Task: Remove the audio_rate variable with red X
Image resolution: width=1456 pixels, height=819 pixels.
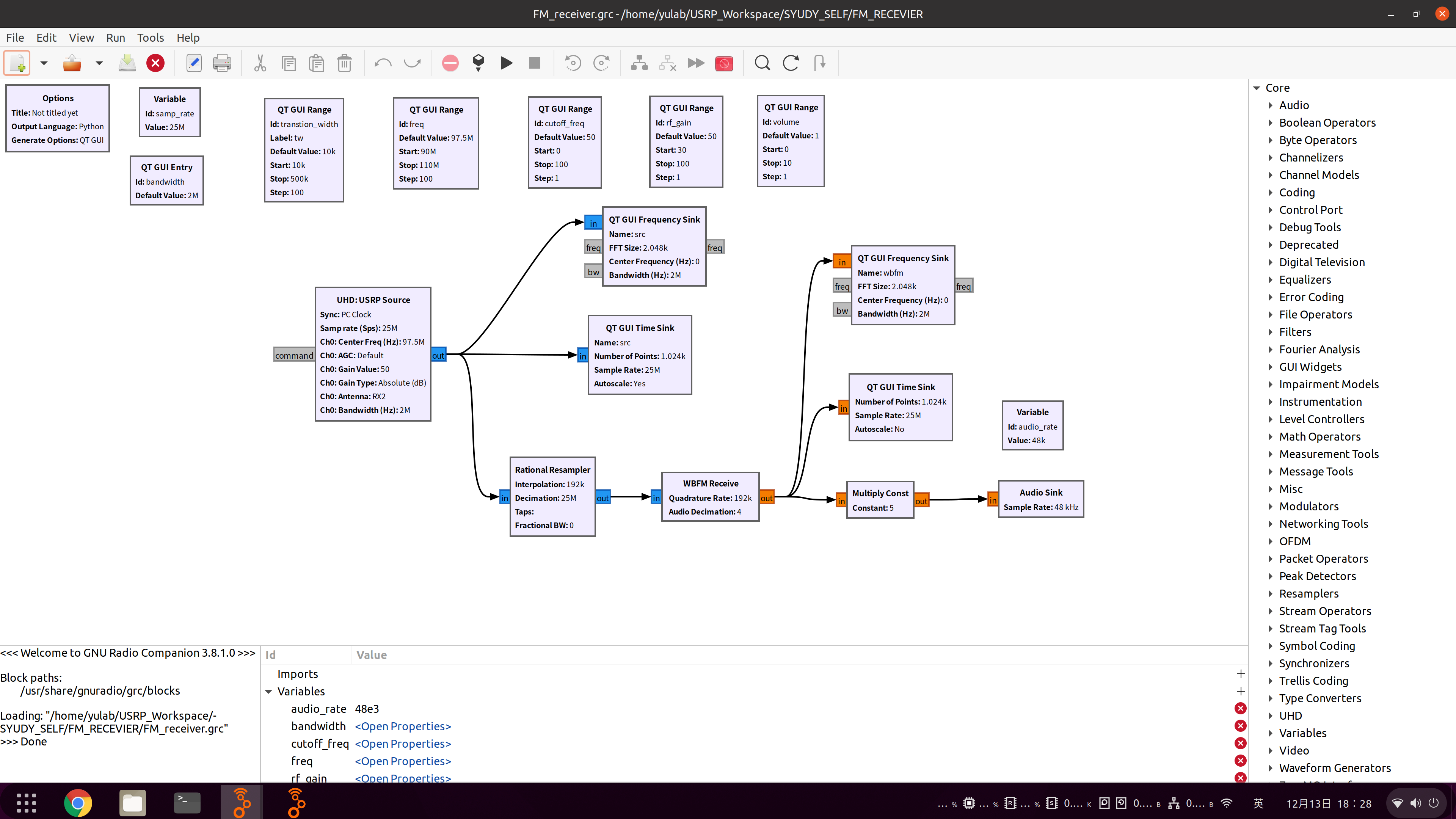Action: pos(1240,709)
